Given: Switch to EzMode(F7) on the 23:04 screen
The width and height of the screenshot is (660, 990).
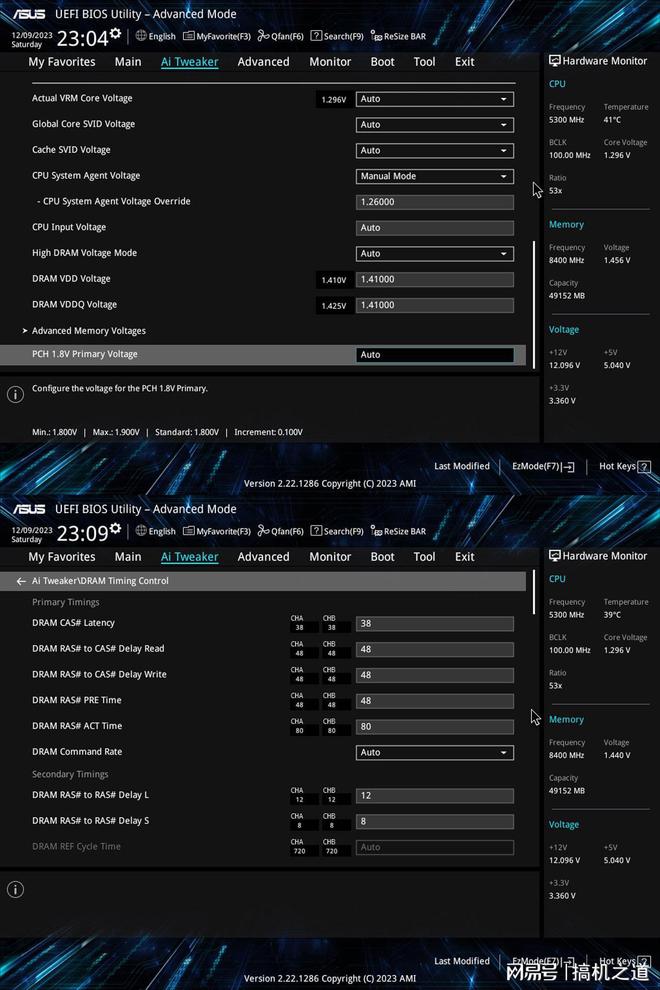Looking at the screenshot, I should (543, 467).
